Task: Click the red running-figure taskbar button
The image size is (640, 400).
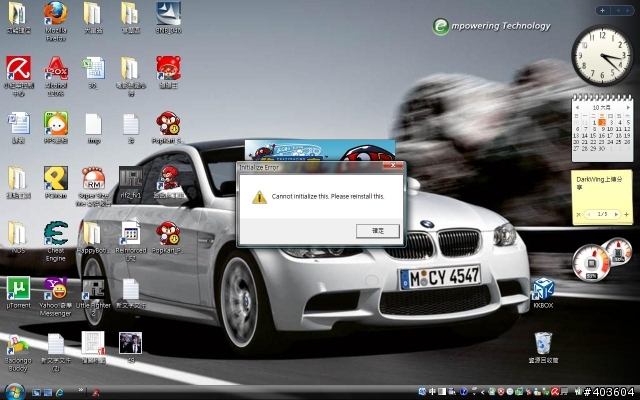Action: tap(96, 392)
